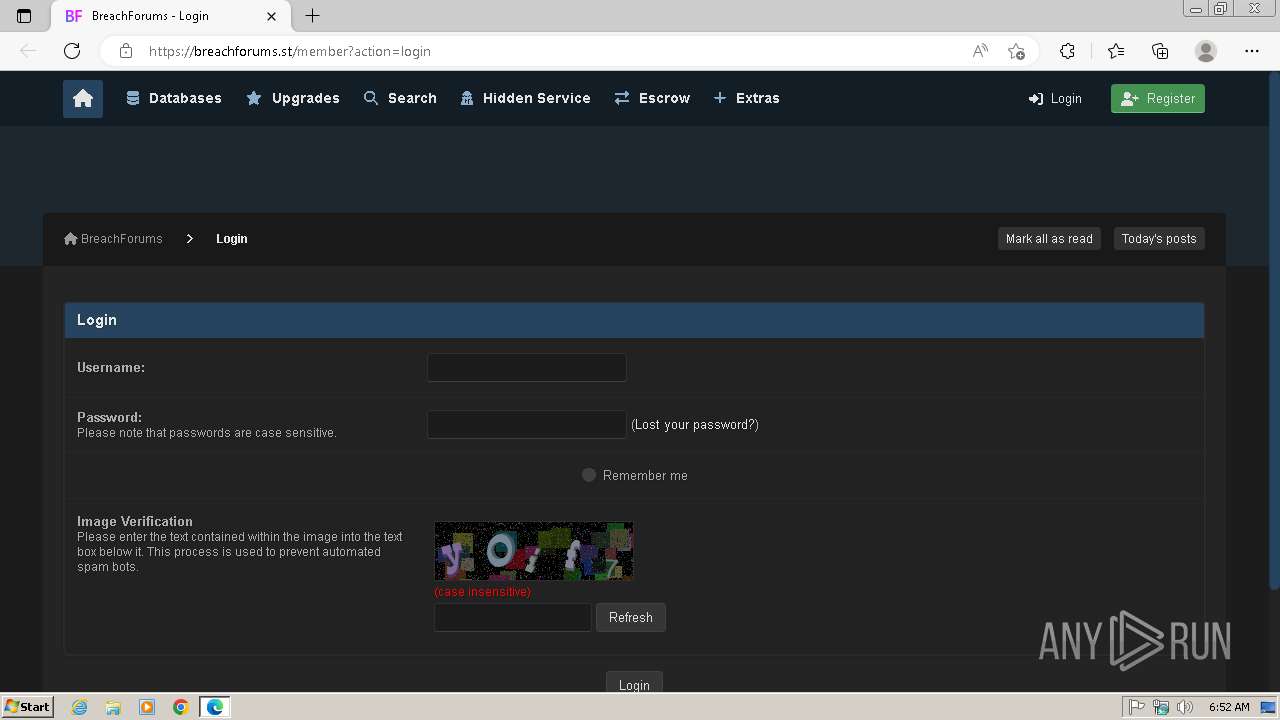
Task: Open Favorites list icon
Action: coord(1116,51)
